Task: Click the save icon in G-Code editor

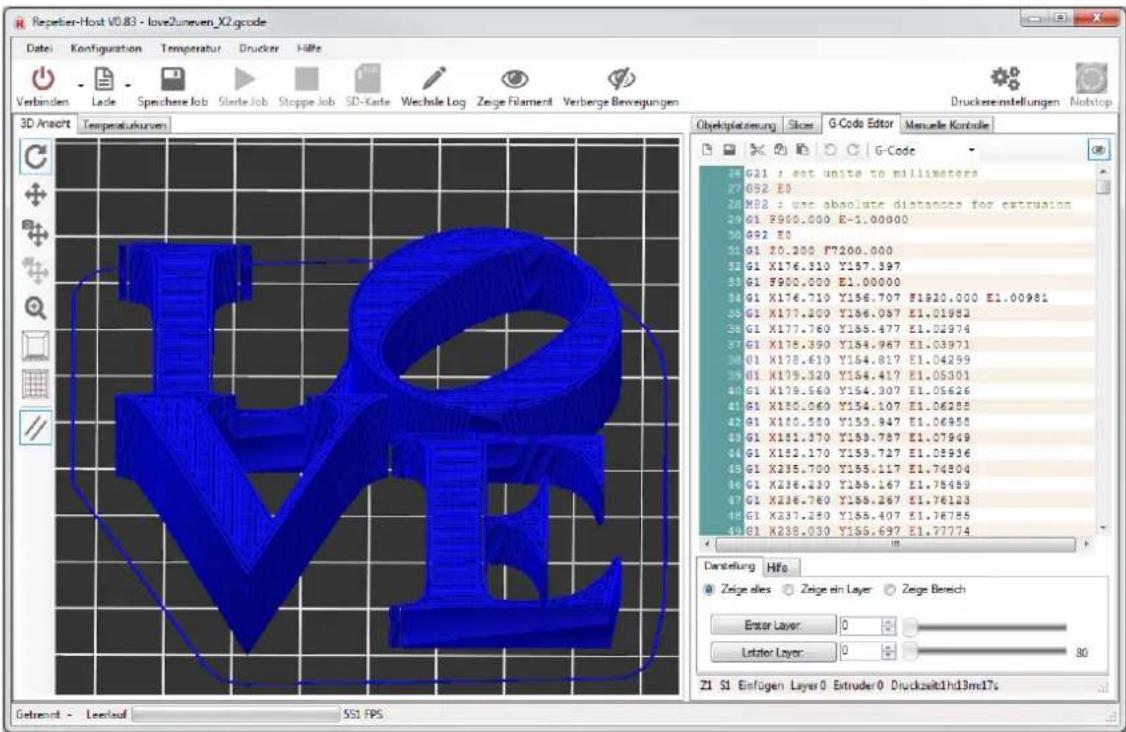Action: click(730, 149)
